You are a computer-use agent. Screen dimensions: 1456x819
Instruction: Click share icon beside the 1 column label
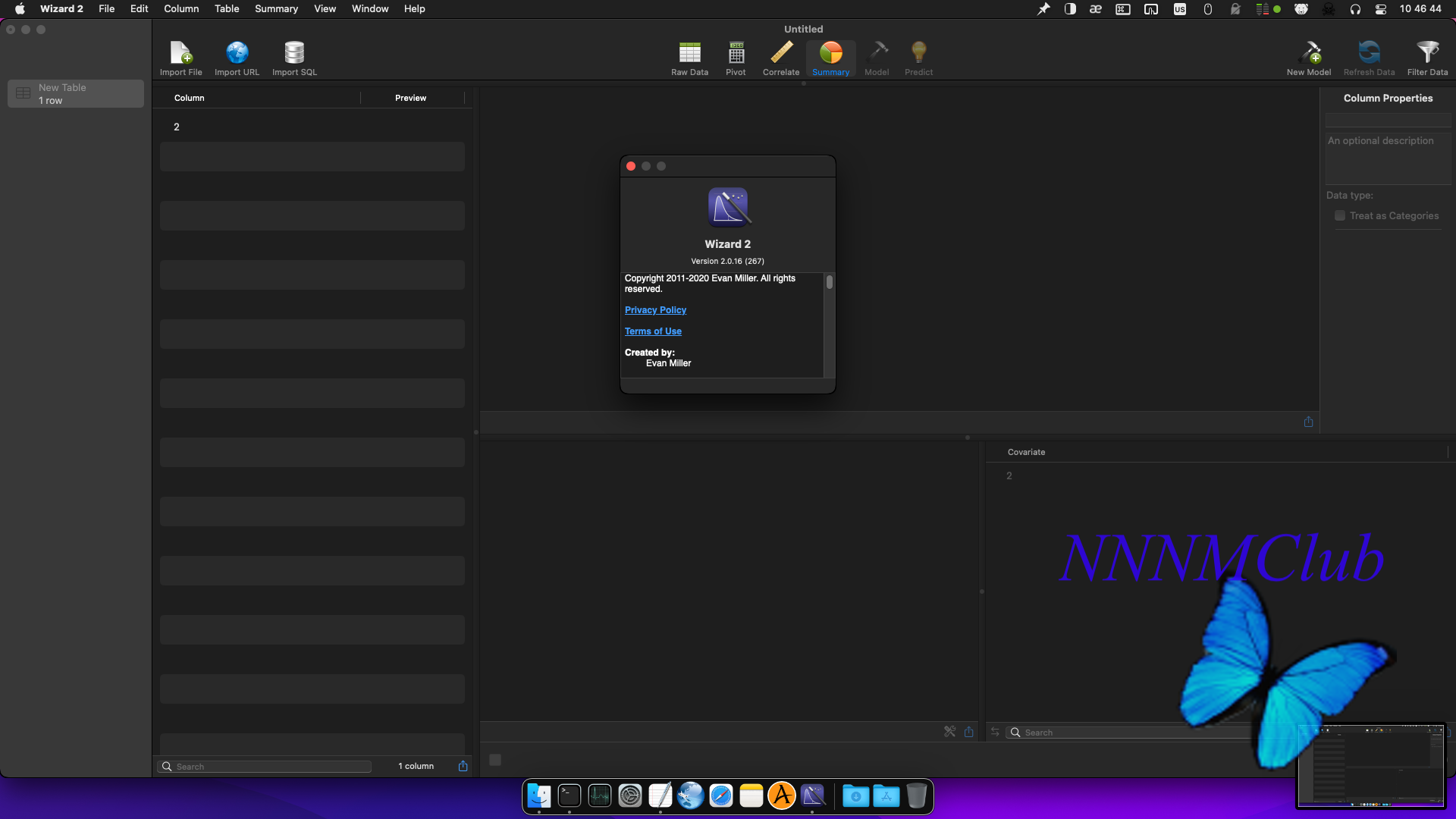(463, 766)
